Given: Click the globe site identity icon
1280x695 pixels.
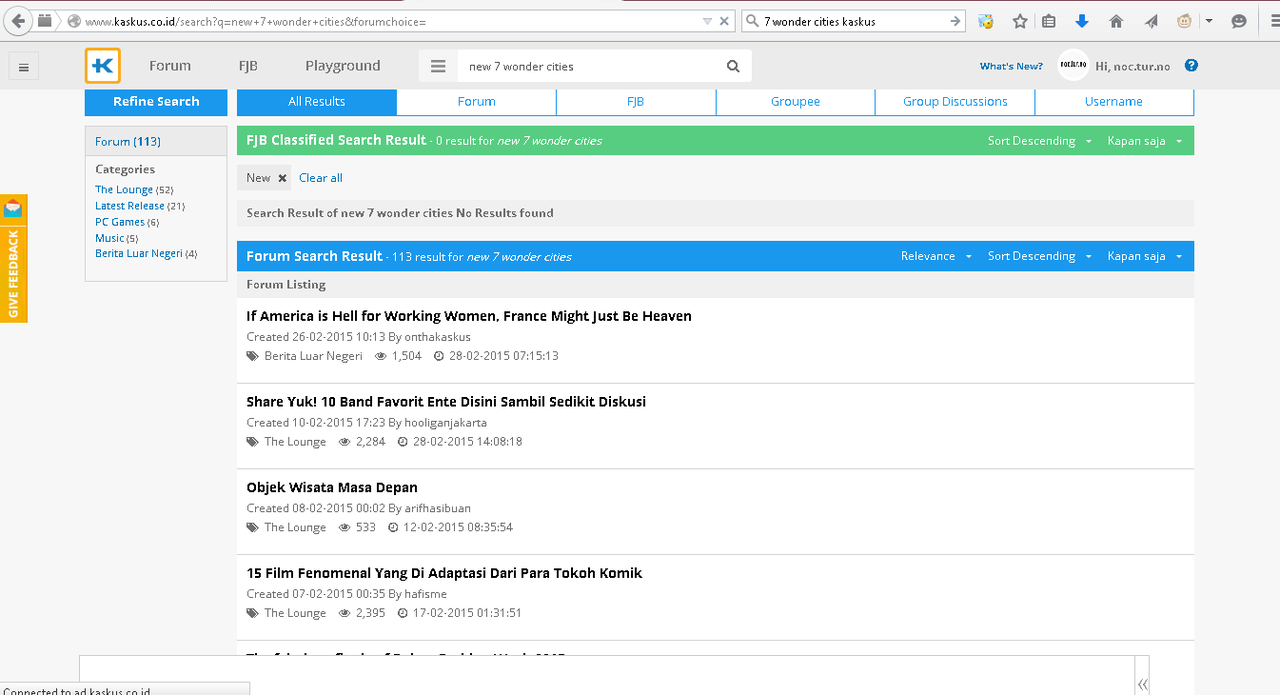Looking at the screenshot, I should (74, 21).
